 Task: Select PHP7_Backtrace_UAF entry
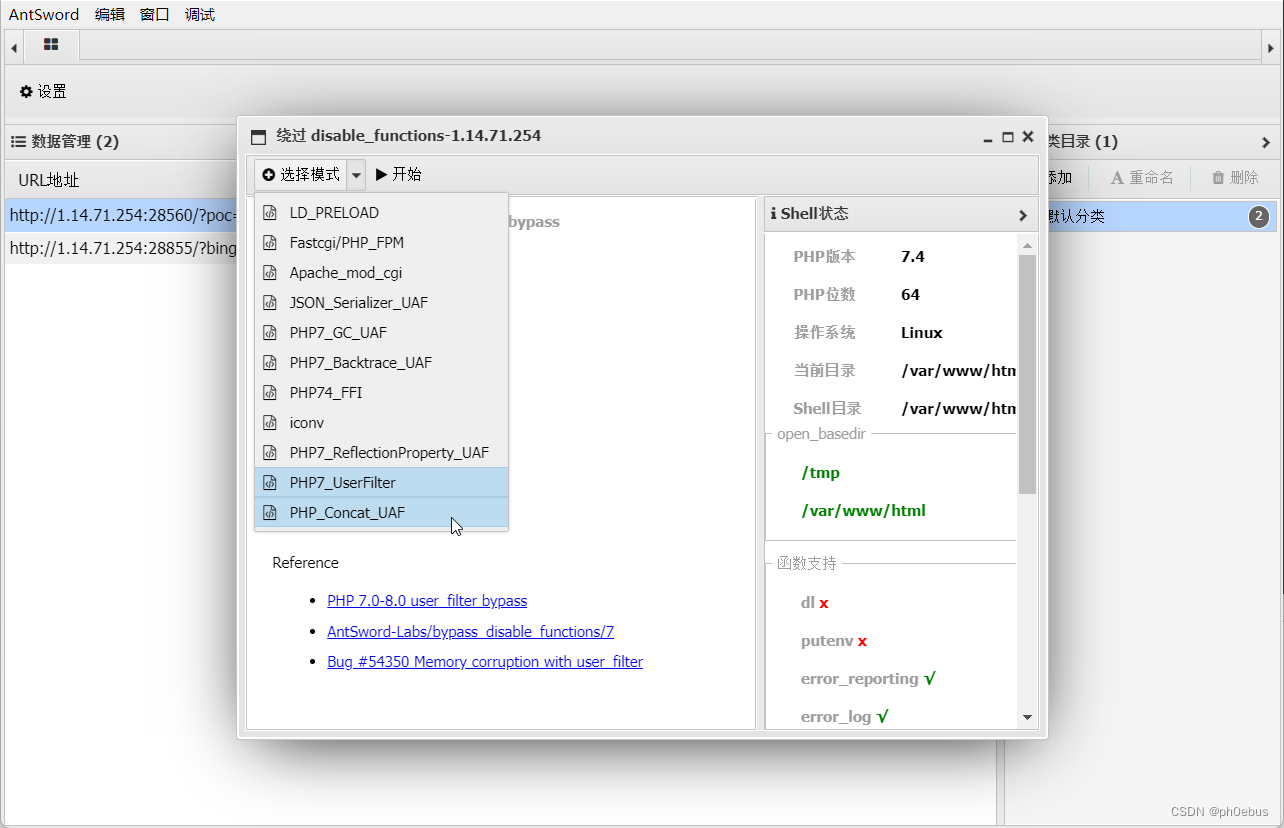click(x=381, y=362)
